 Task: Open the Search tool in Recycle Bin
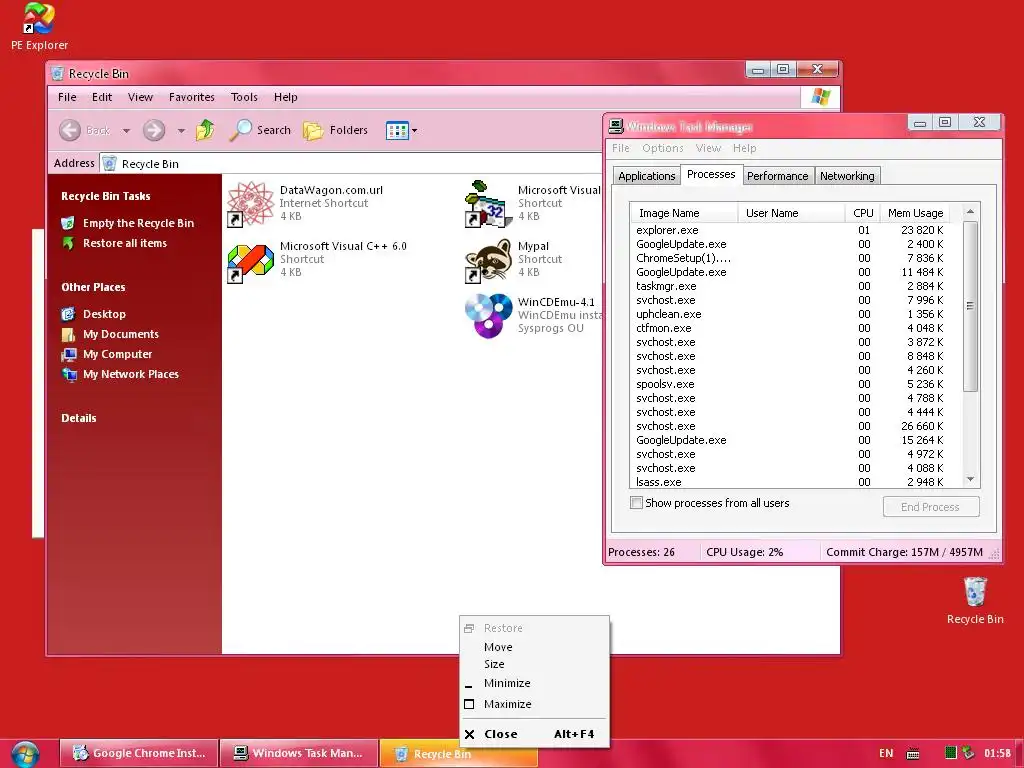click(x=260, y=130)
